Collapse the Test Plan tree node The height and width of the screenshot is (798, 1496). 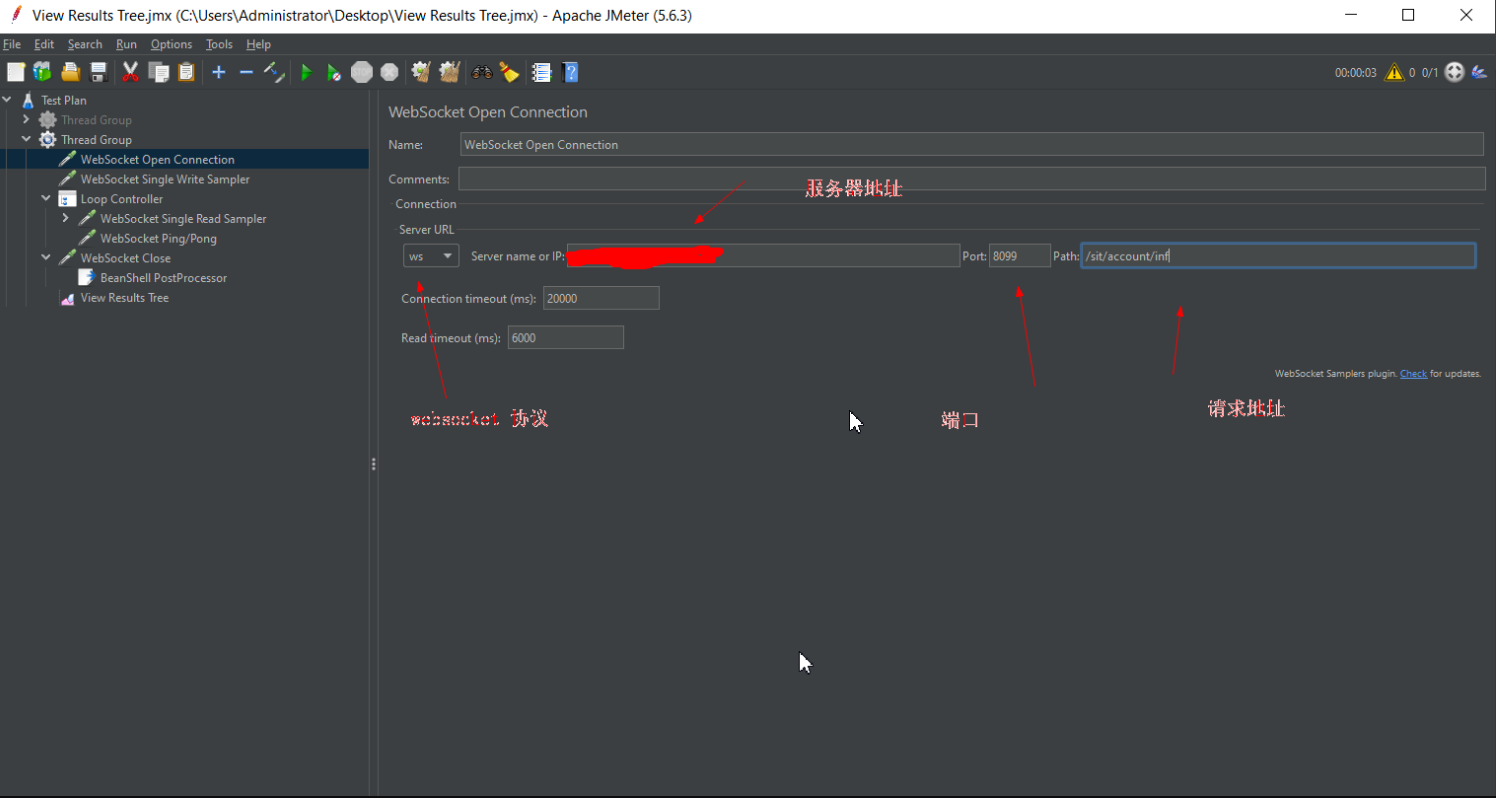tap(7, 100)
